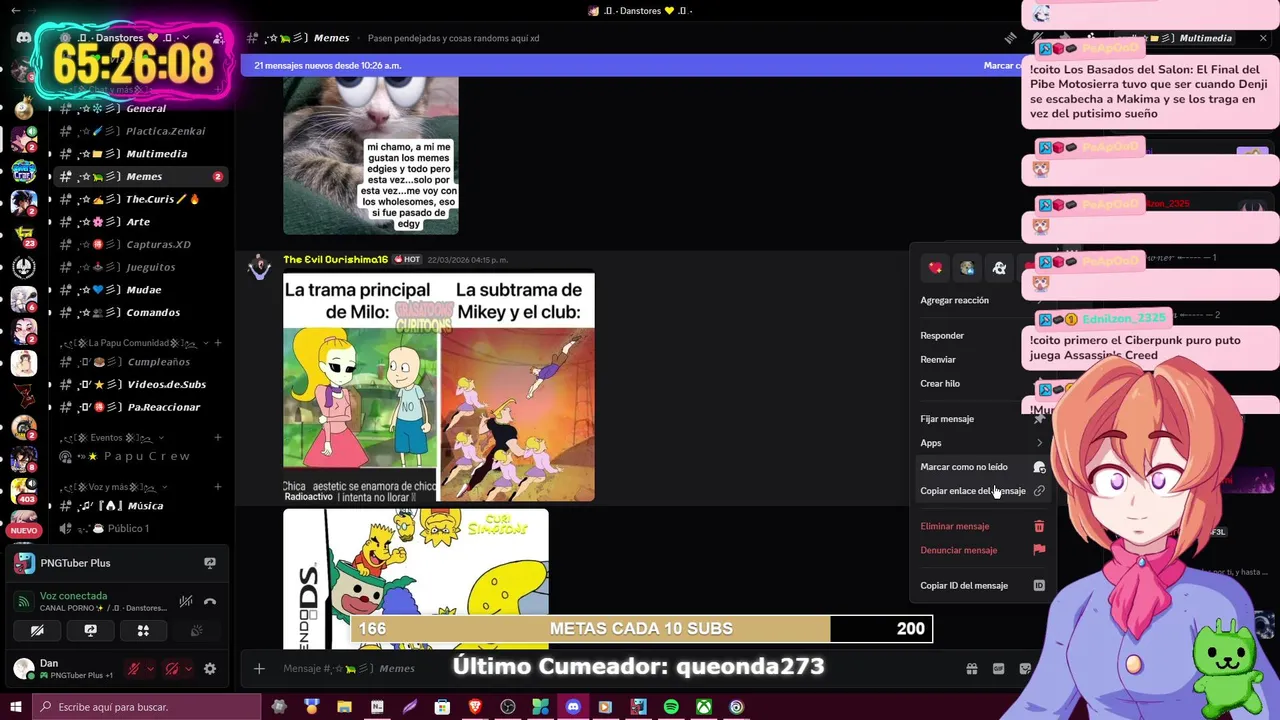Toggle camera on in voice panel
Image resolution: width=1280 pixels, height=720 pixels.
click(x=37, y=630)
